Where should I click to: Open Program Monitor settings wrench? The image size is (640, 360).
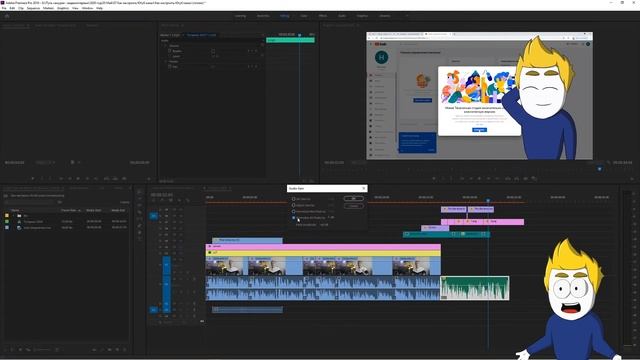click(608, 162)
